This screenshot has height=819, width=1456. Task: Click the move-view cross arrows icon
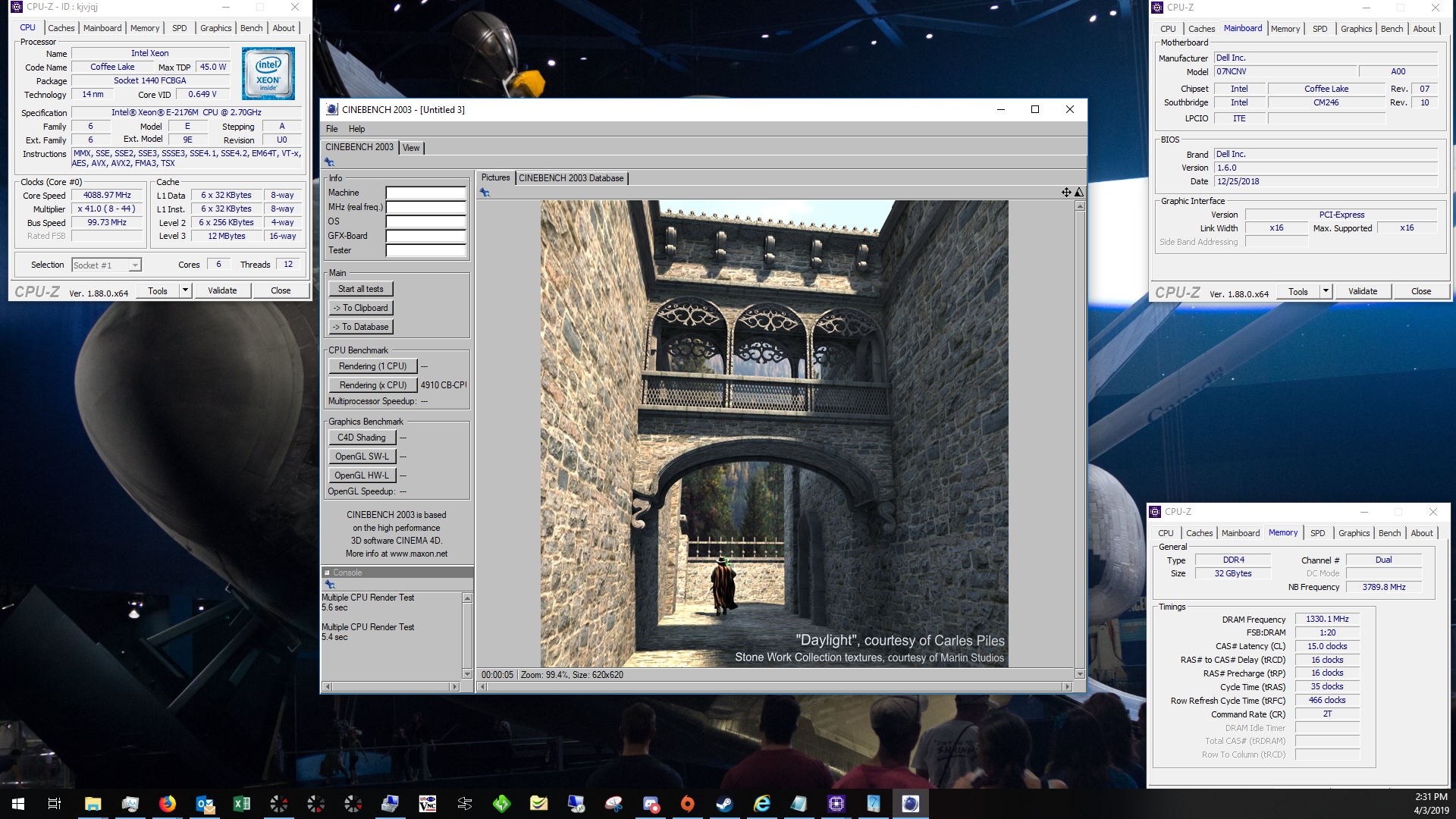1066,192
